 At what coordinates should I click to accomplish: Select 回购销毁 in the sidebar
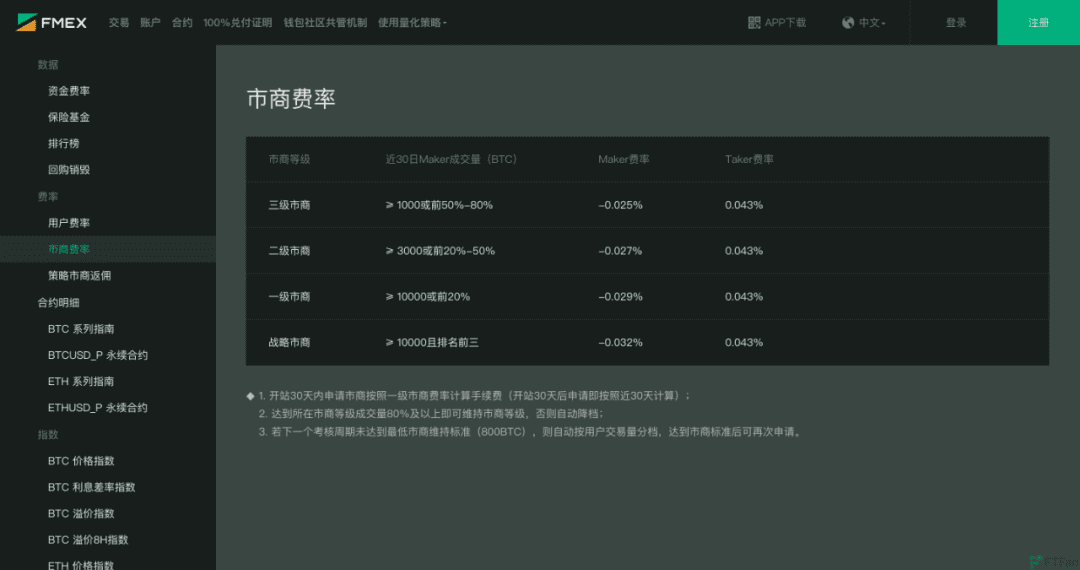point(69,169)
